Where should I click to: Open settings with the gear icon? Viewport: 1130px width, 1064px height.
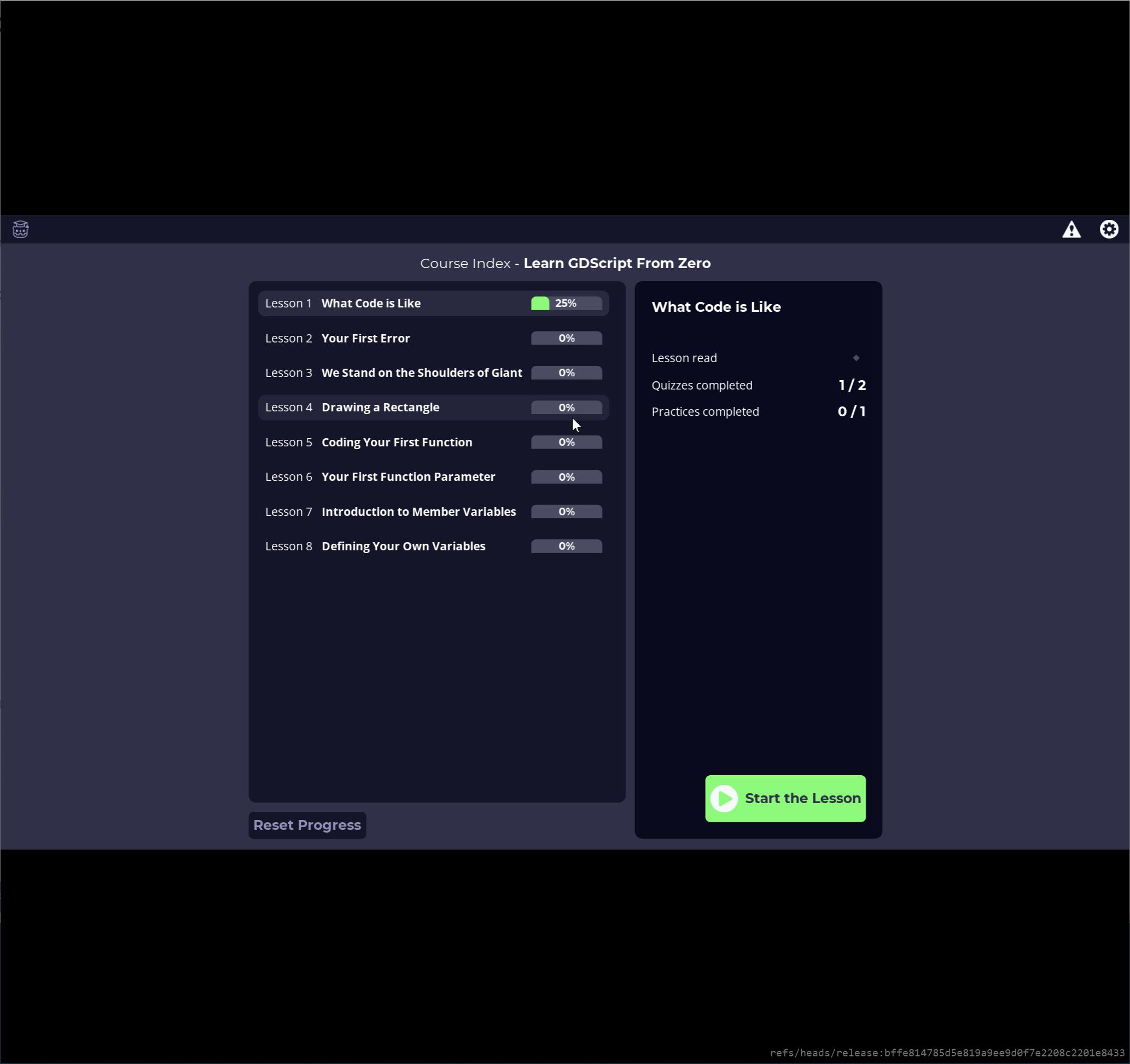point(1109,229)
